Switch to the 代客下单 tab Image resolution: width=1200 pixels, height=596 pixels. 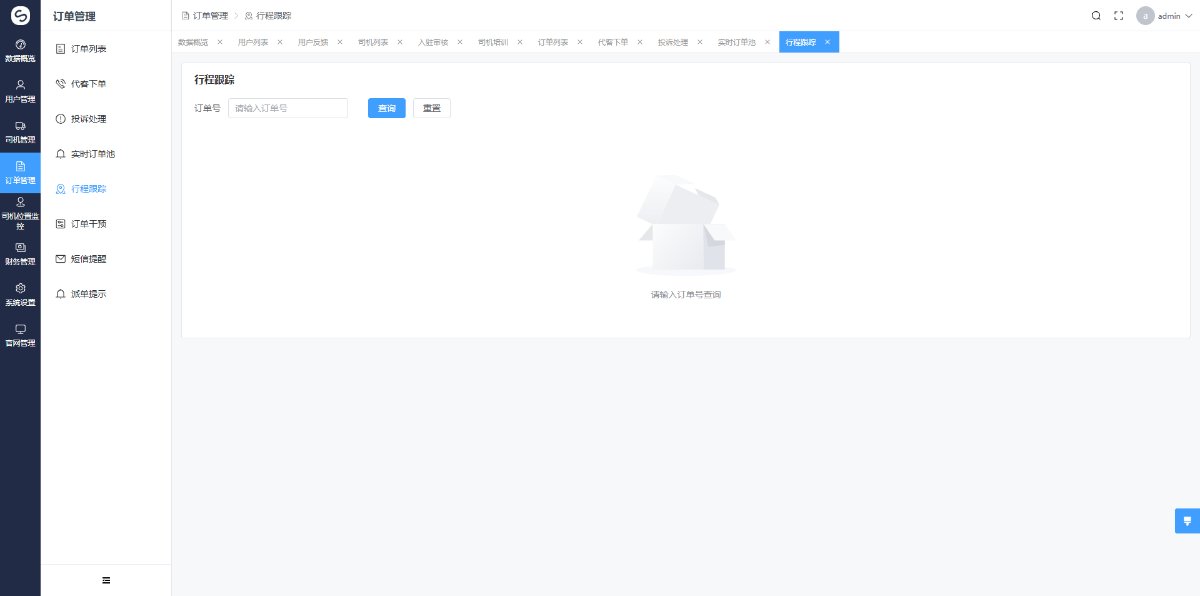[613, 42]
